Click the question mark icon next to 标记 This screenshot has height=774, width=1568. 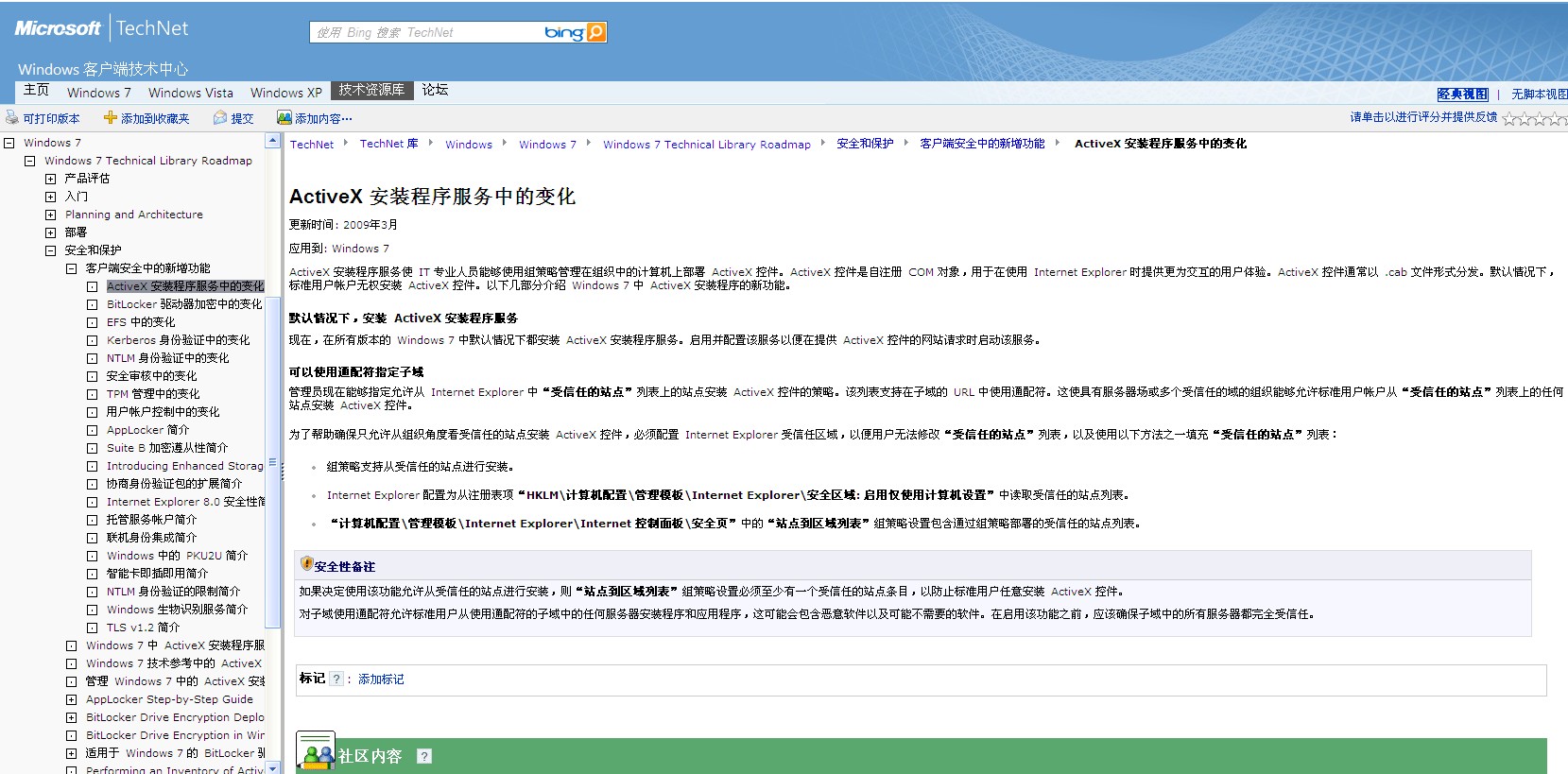pyautogui.click(x=336, y=679)
